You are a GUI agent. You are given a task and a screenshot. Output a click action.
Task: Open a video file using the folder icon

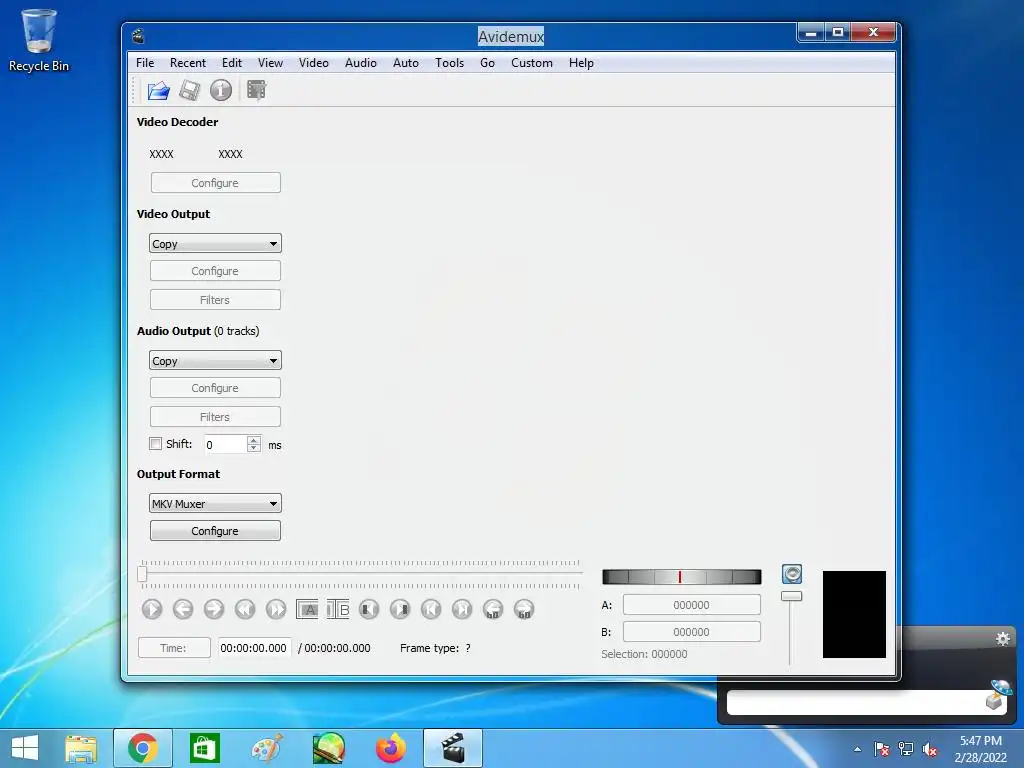point(159,90)
